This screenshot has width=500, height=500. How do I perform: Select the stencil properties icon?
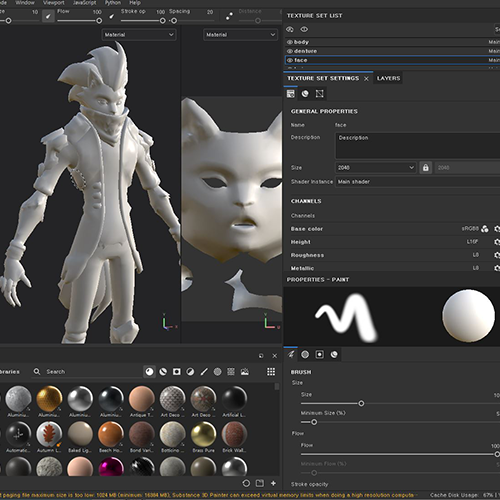pos(320,354)
